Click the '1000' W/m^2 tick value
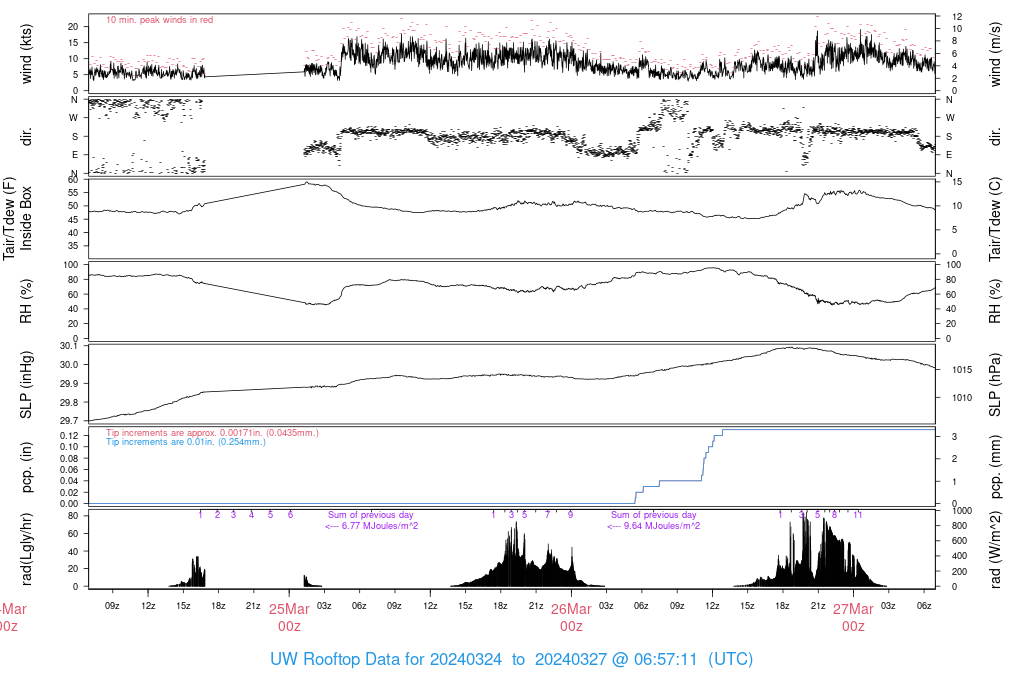This screenshot has width=1024, height=700. click(x=962, y=511)
